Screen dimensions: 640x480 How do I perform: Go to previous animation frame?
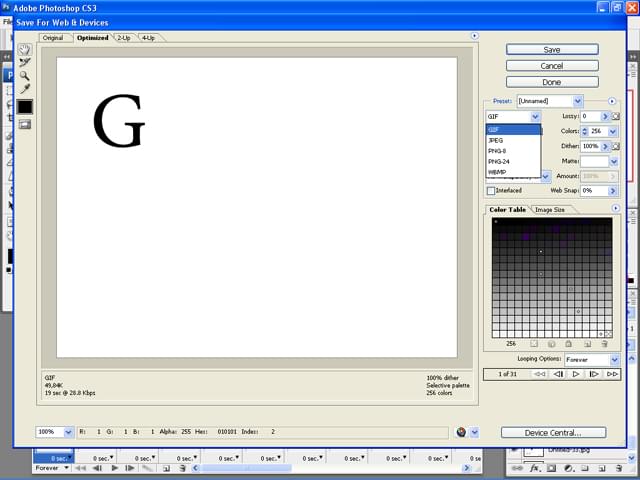tap(558, 374)
